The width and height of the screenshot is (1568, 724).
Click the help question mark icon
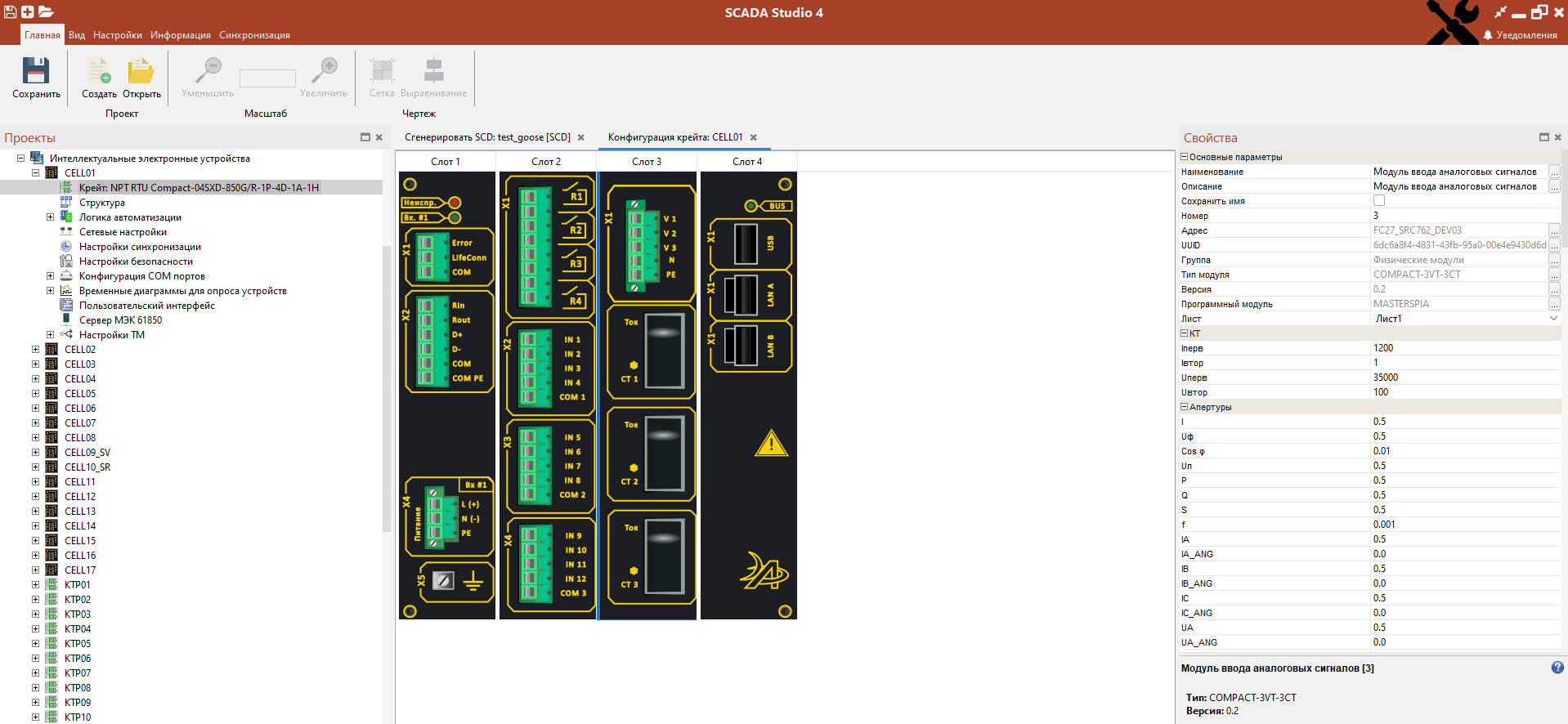click(x=1557, y=668)
